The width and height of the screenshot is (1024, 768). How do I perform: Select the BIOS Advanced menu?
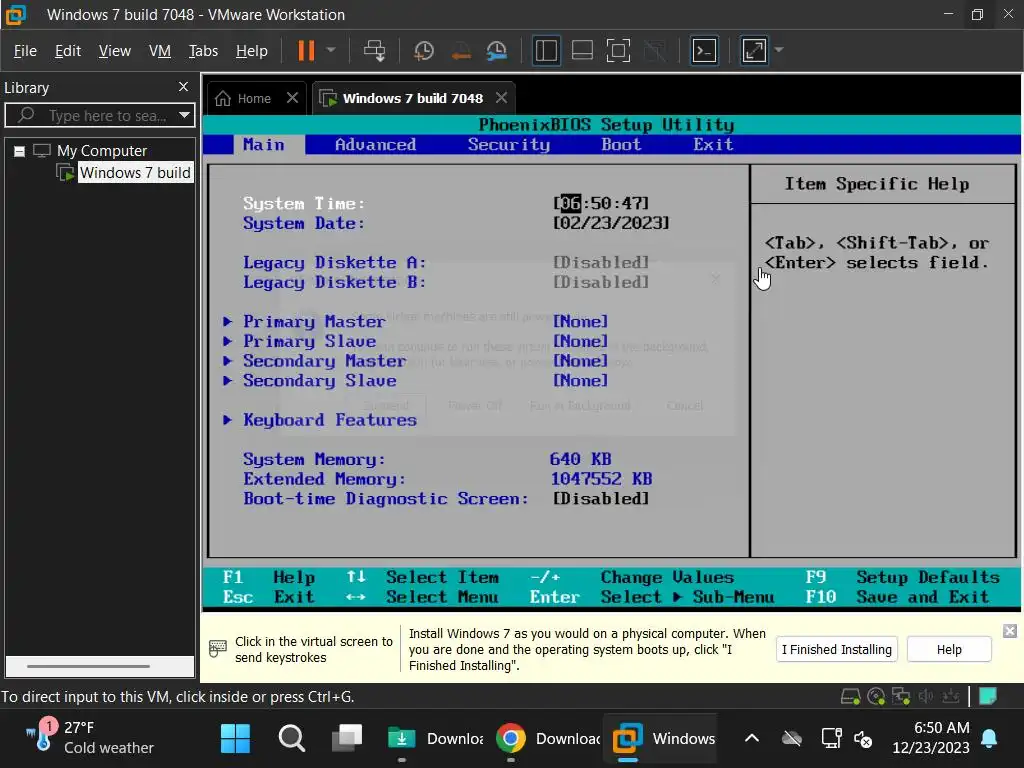tap(376, 144)
